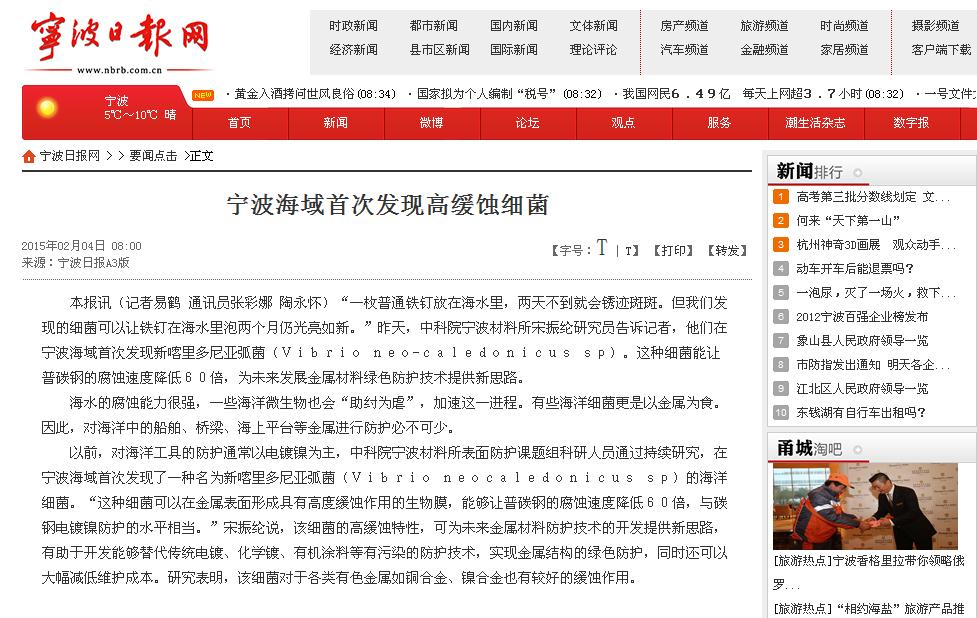Open the 房产频道 channel
This screenshot has width=977, height=618.
684,26
